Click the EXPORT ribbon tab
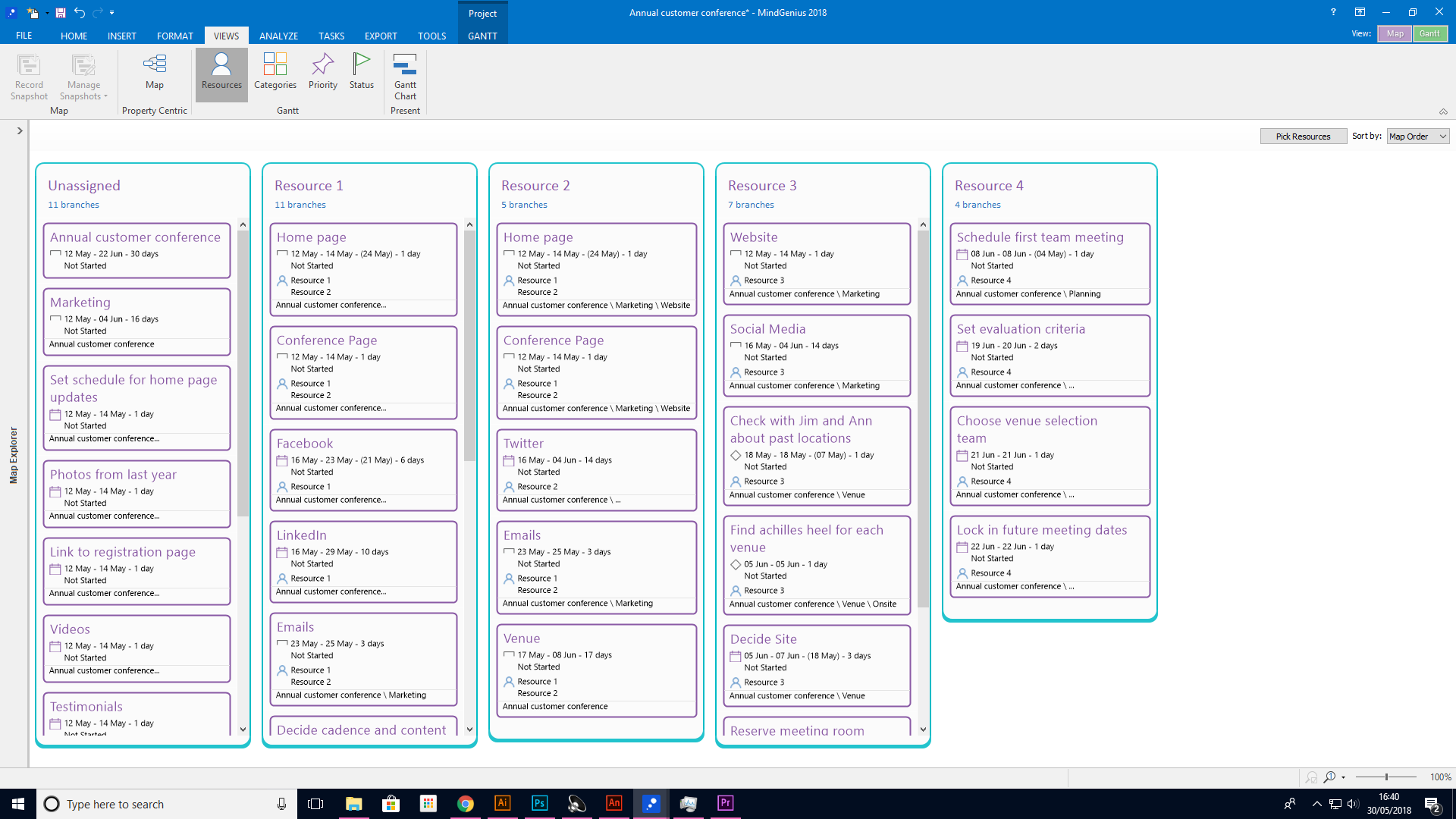Viewport: 1456px width, 819px height. pyautogui.click(x=381, y=36)
